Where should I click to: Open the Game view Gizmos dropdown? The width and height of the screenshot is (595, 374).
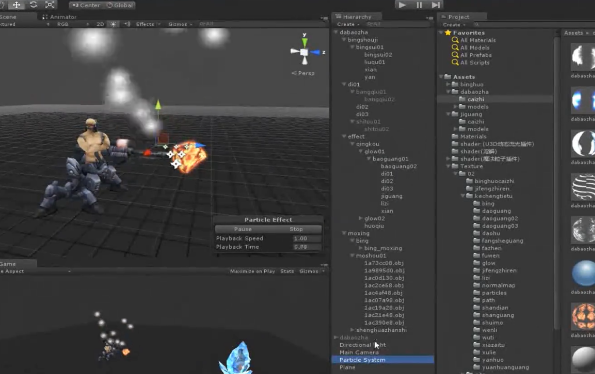pos(312,271)
